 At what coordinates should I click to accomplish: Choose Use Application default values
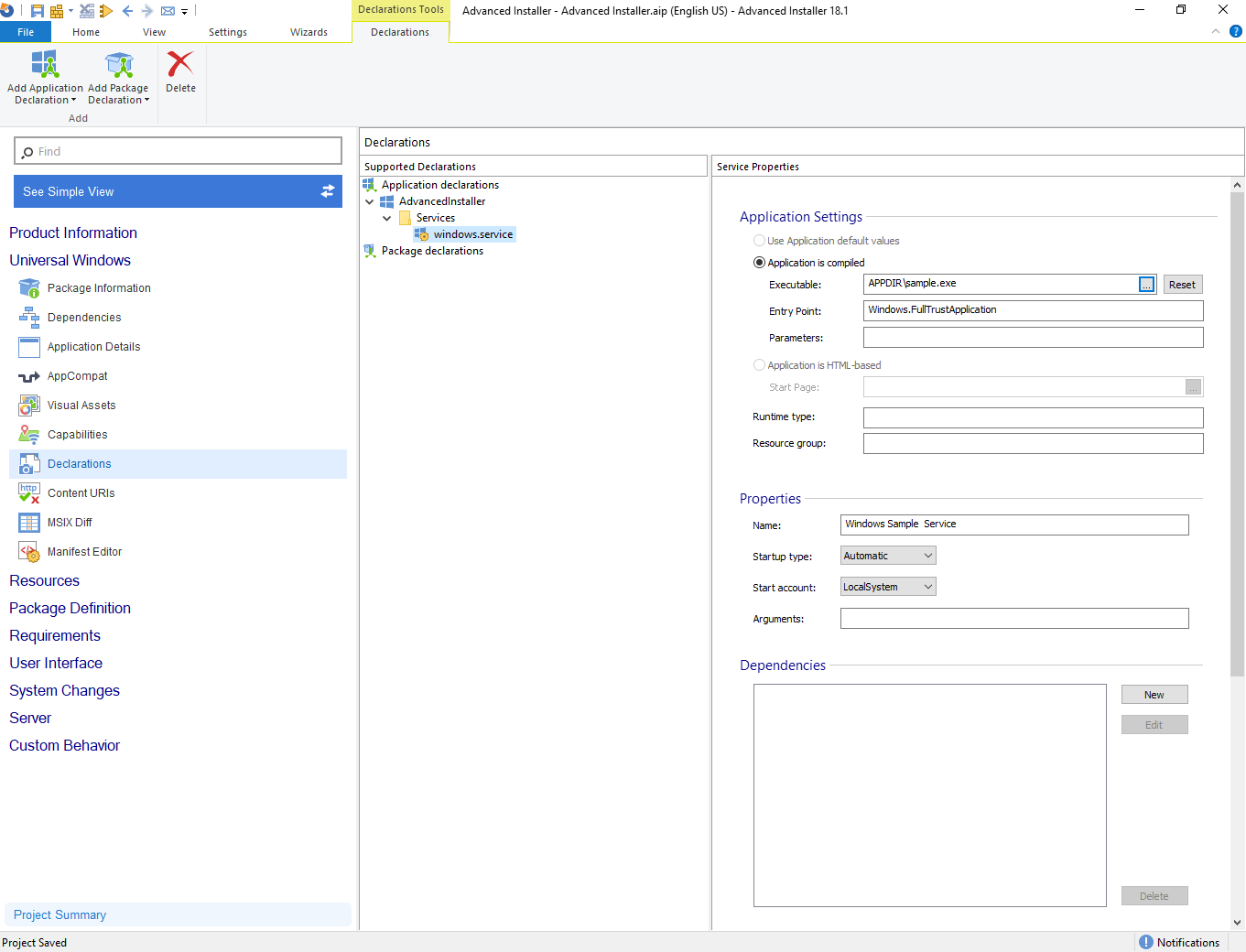(x=759, y=240)
